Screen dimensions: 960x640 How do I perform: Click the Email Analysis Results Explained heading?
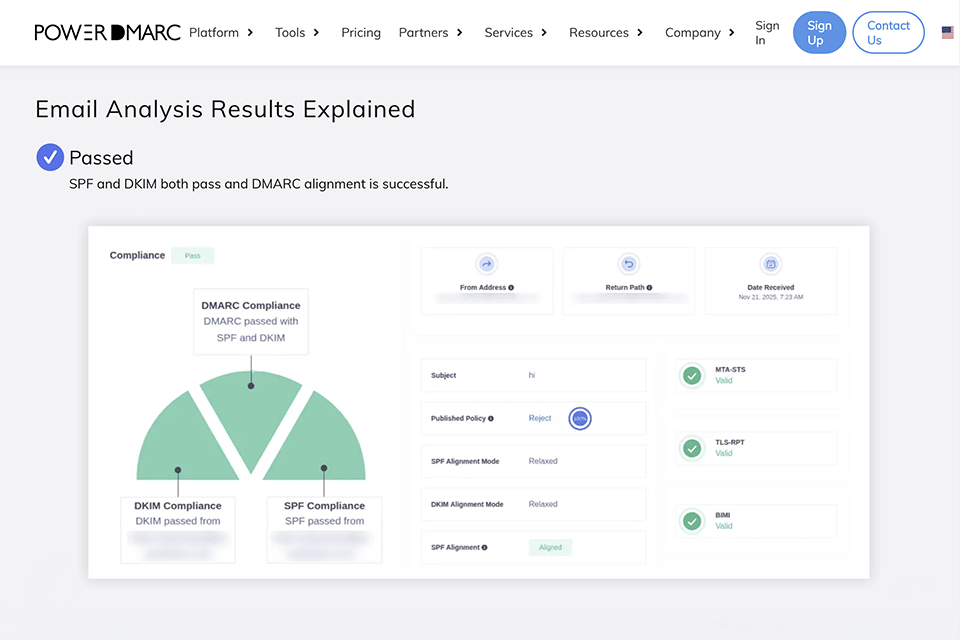pyautogui.click(x=225, y=109)
